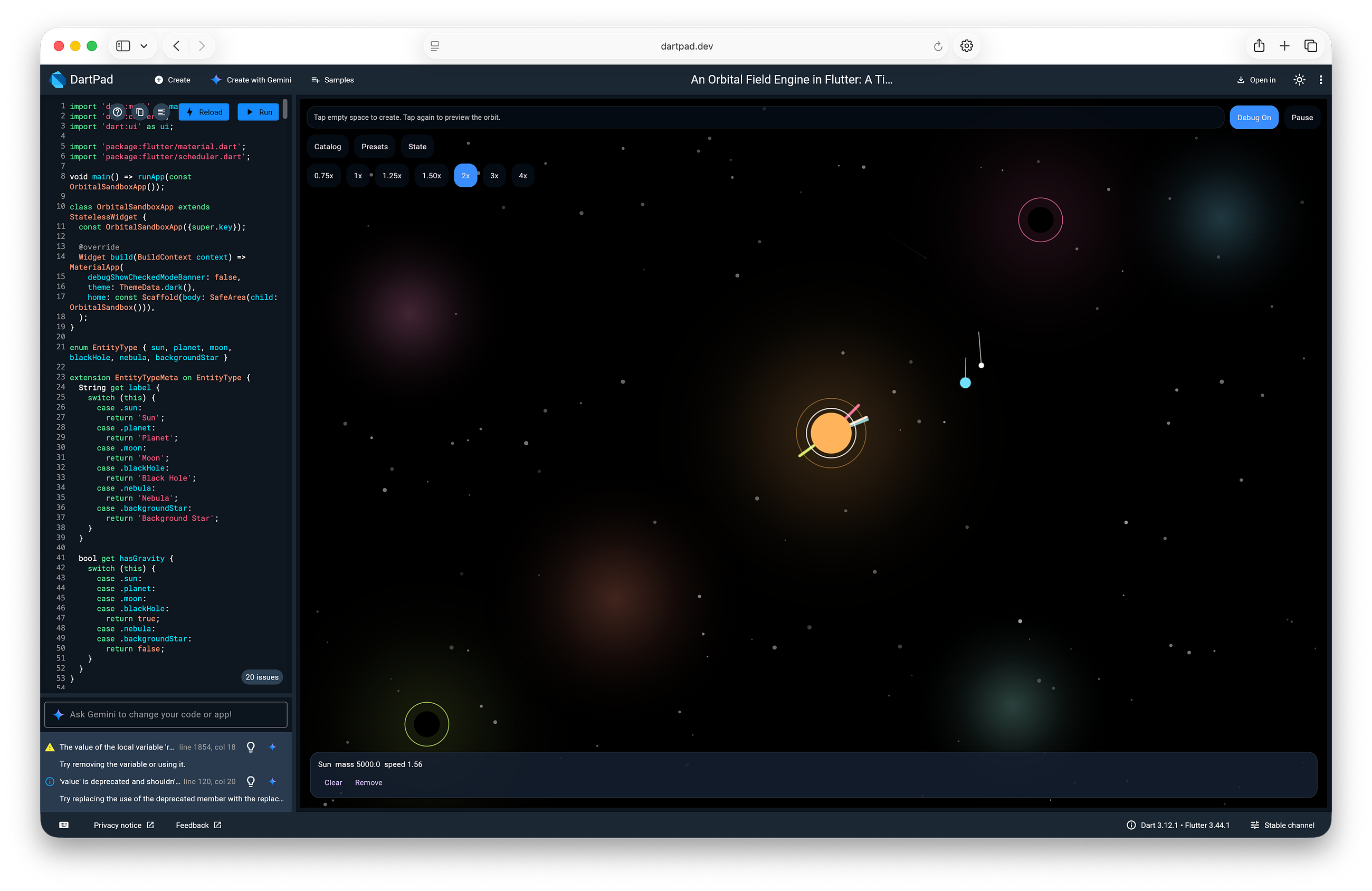Click the blue info circle icon

pyautogui.click(x=50, y=781)
